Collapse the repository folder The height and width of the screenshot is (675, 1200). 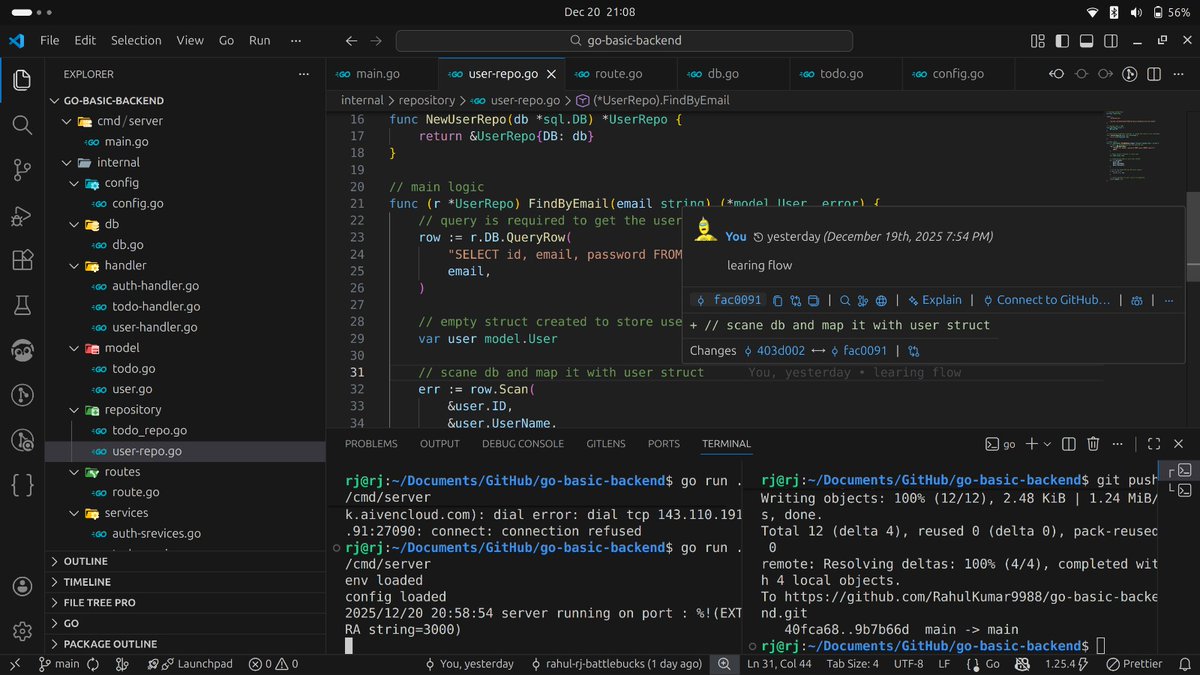[185, 410]
